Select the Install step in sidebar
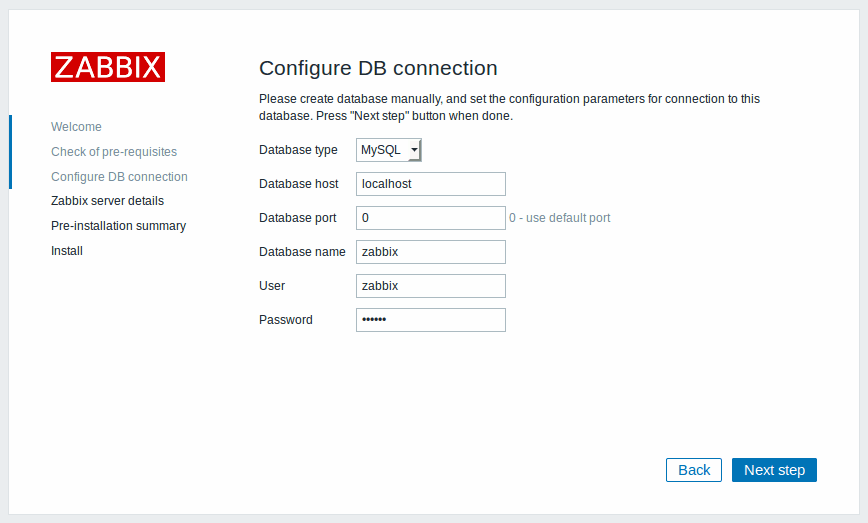 tap(67, 251)
